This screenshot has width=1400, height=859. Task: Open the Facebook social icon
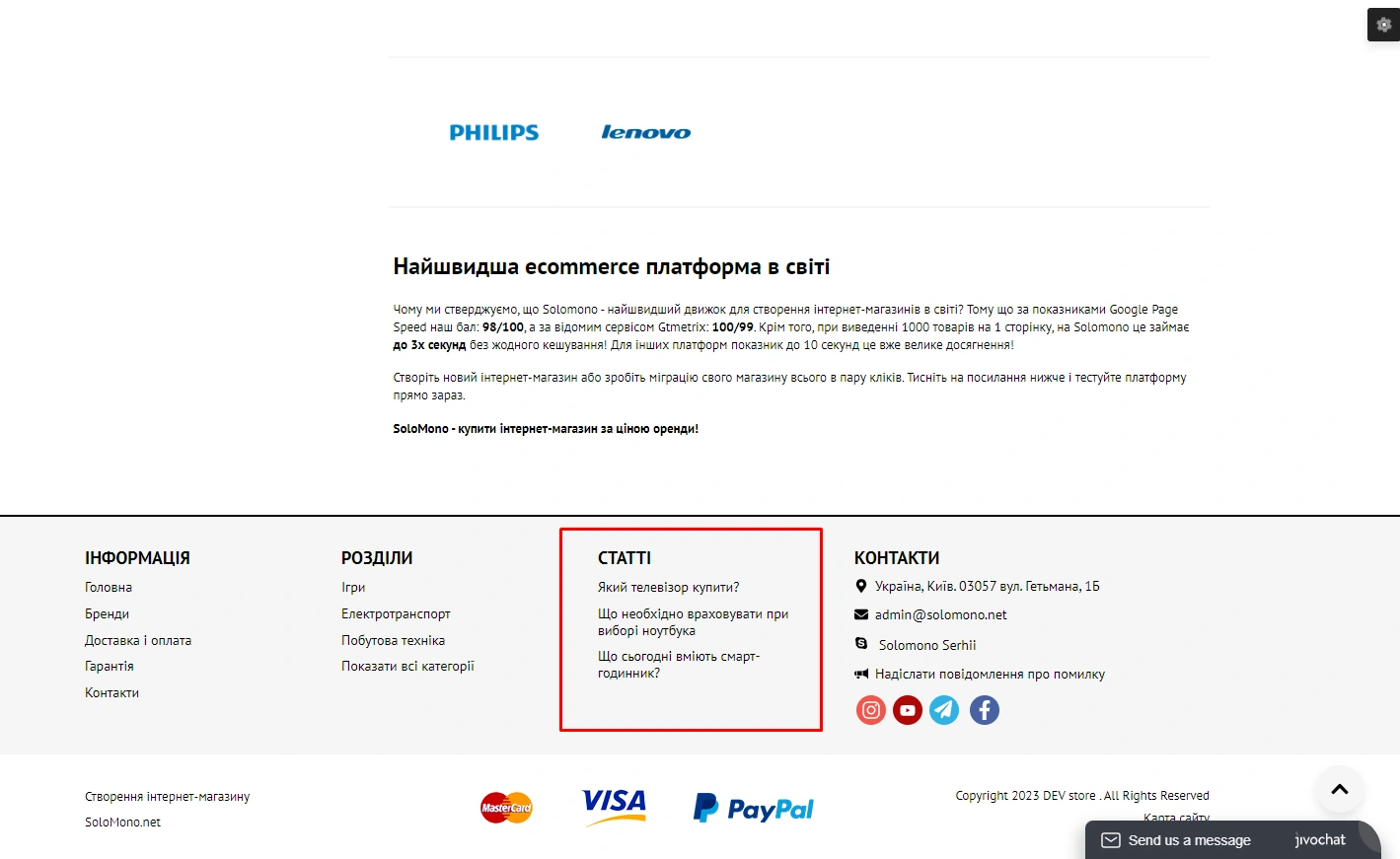pos(985,710)
